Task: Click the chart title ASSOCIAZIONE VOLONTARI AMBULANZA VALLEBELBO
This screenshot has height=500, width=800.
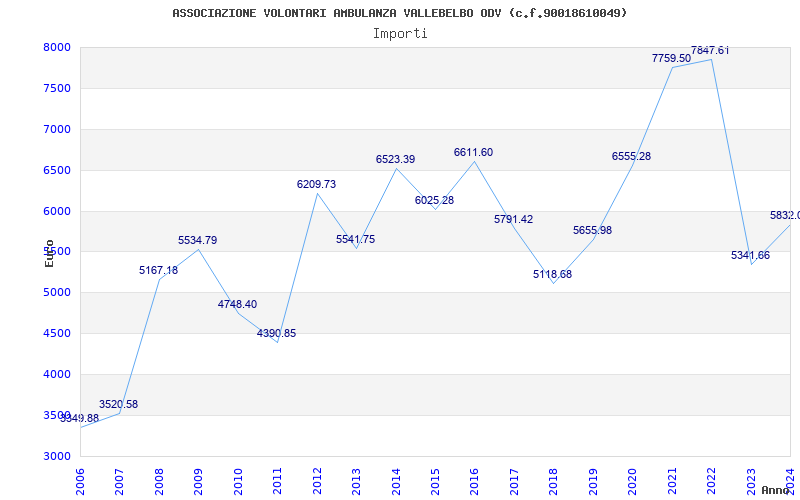Action: click(x=399, y=13)
